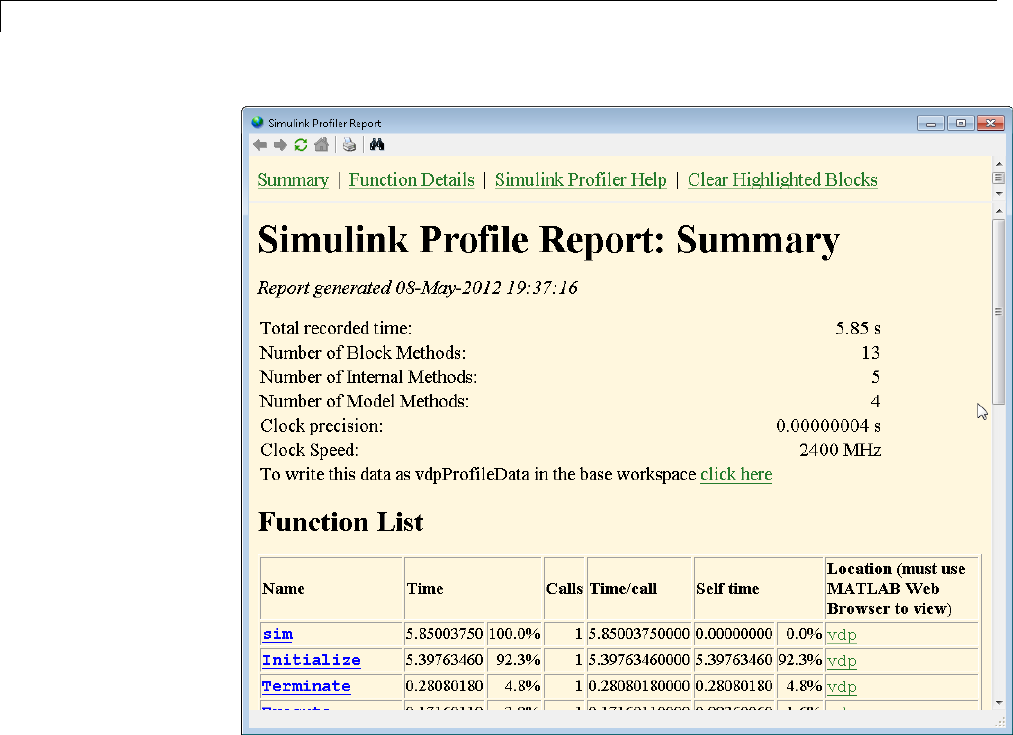Click the top frame scrollbar down arrow
The height and width of the screenshot is (735, 1013).
tap(999, 193)
